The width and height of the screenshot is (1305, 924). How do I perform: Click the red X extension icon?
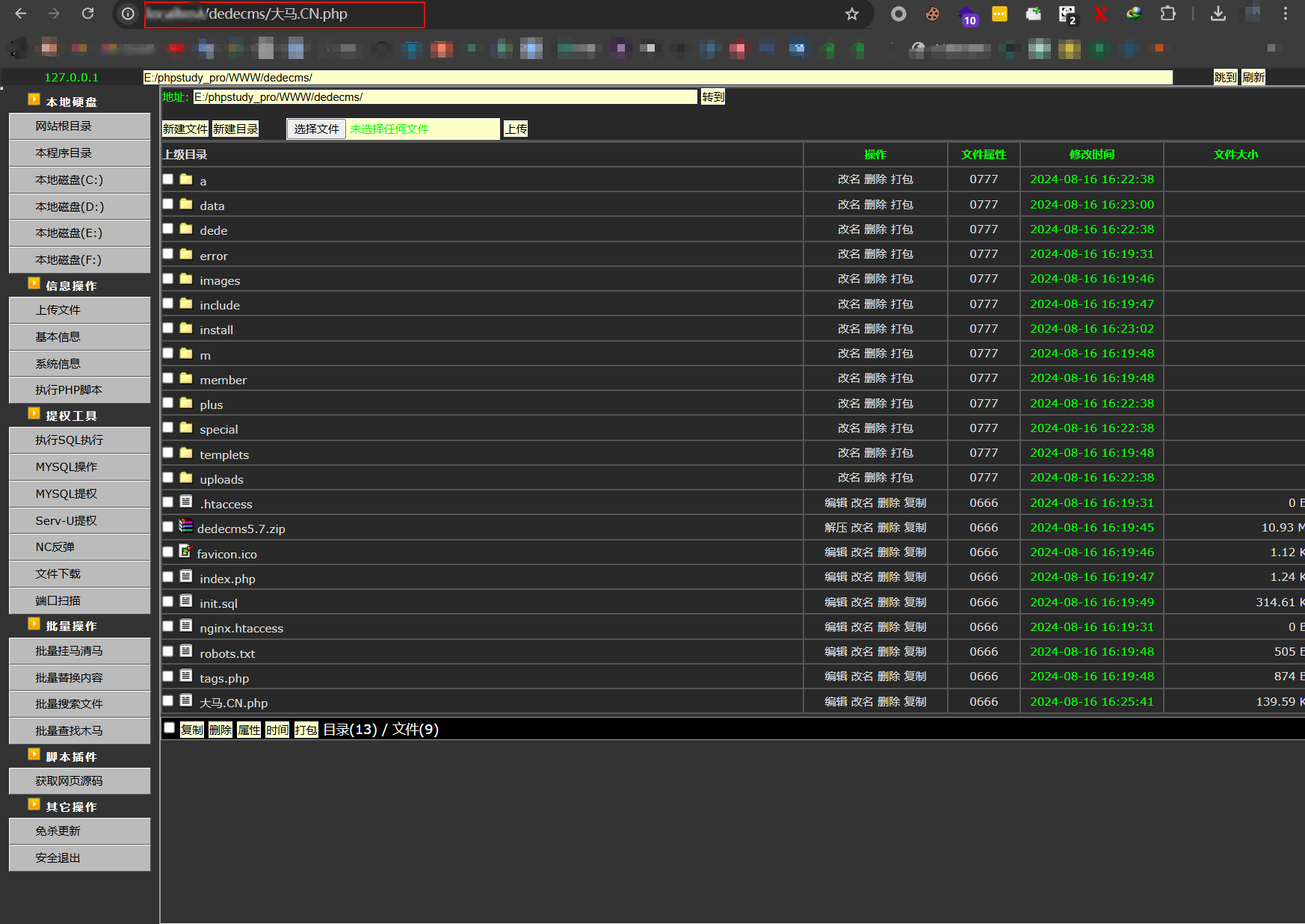(1100, 13)
